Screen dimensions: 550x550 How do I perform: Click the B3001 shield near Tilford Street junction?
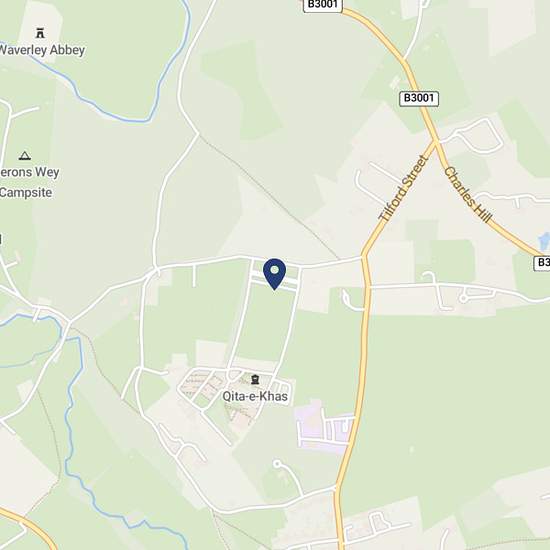pyautogui.click(x=419, y=98)
